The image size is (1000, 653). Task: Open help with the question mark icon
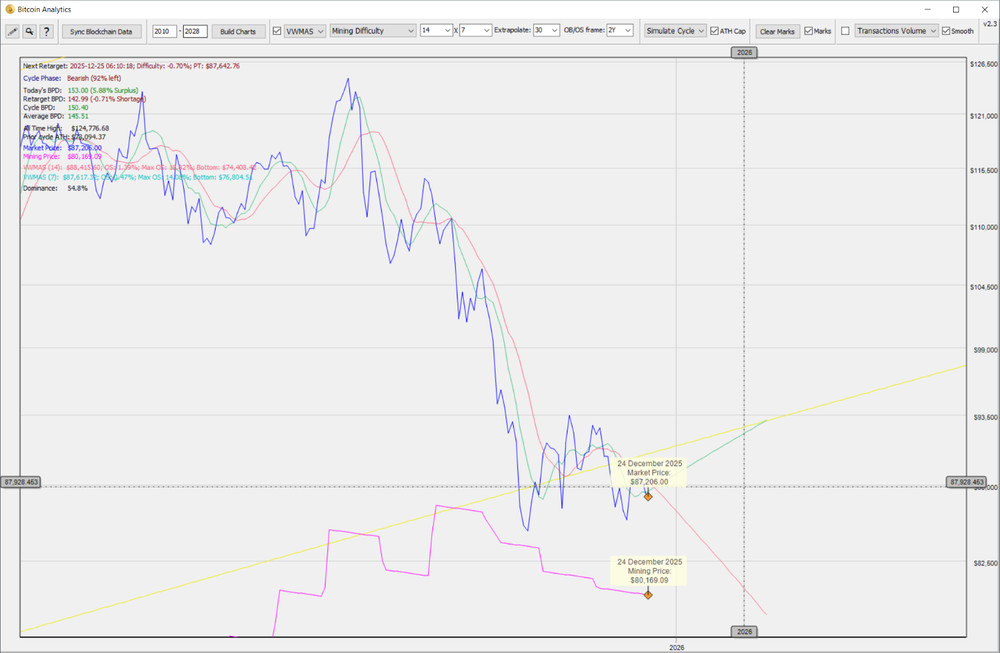tap(46, 31)
